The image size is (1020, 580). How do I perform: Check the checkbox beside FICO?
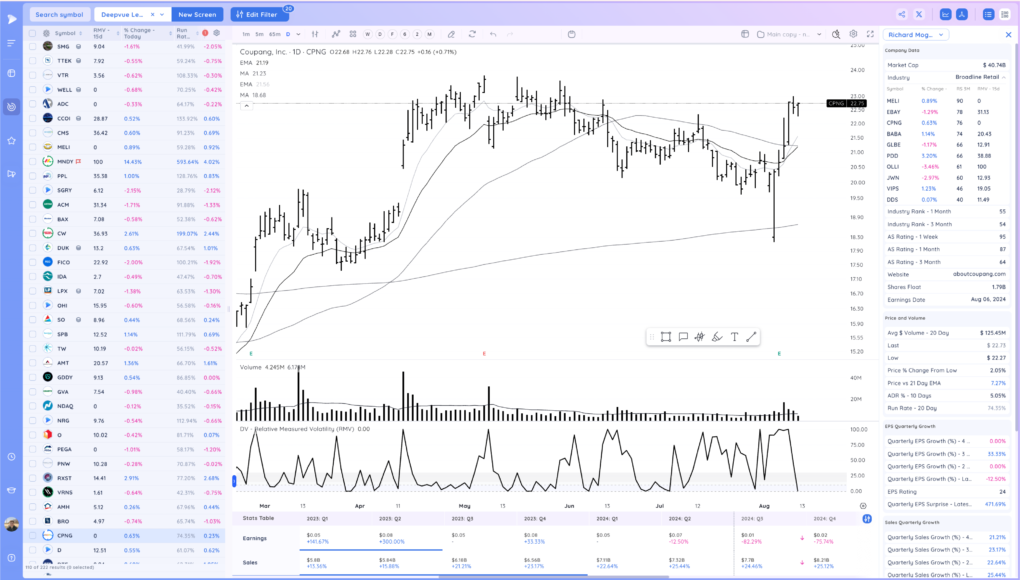(x=33, y=262)
